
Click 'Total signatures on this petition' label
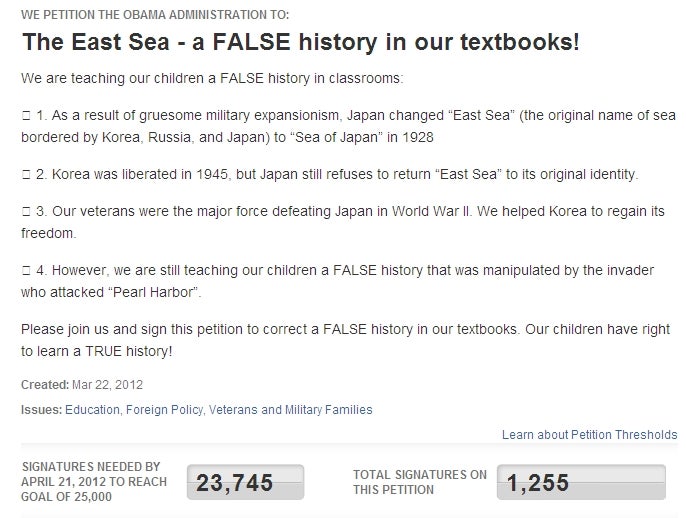coord(420,482)
